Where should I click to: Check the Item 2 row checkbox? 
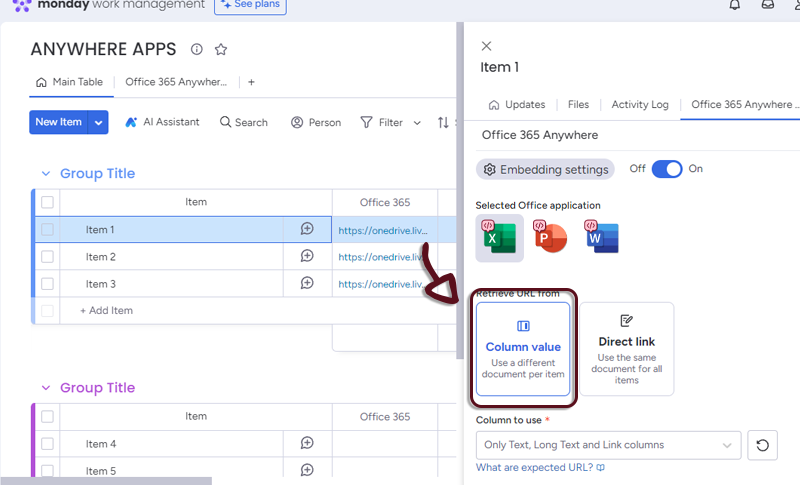coord(47,257)
